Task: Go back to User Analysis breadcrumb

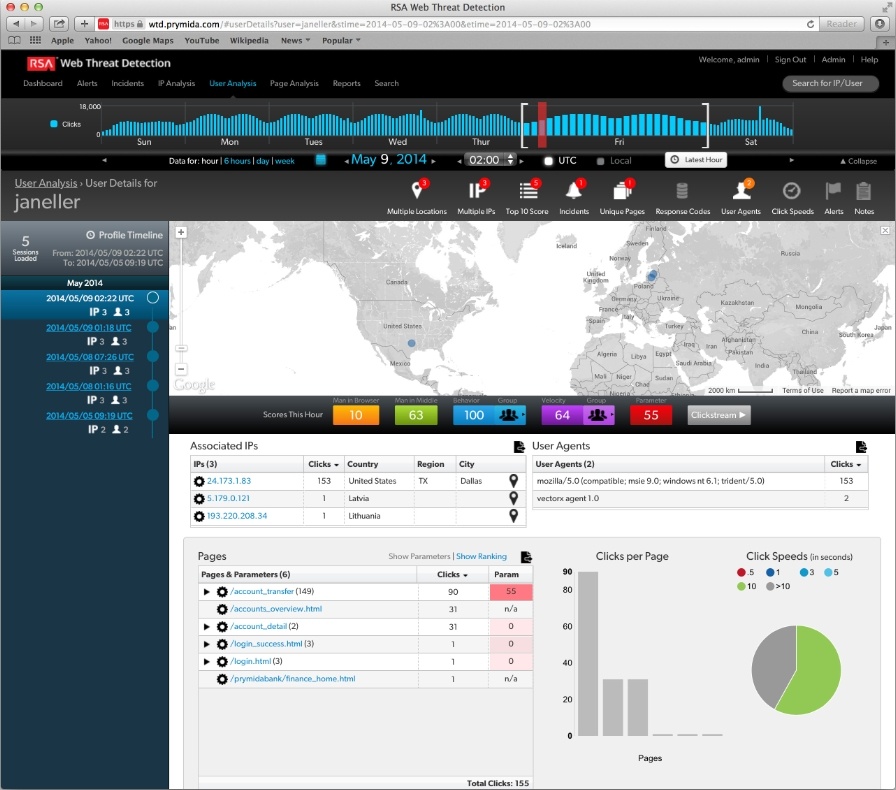Action: pos(46,183)
